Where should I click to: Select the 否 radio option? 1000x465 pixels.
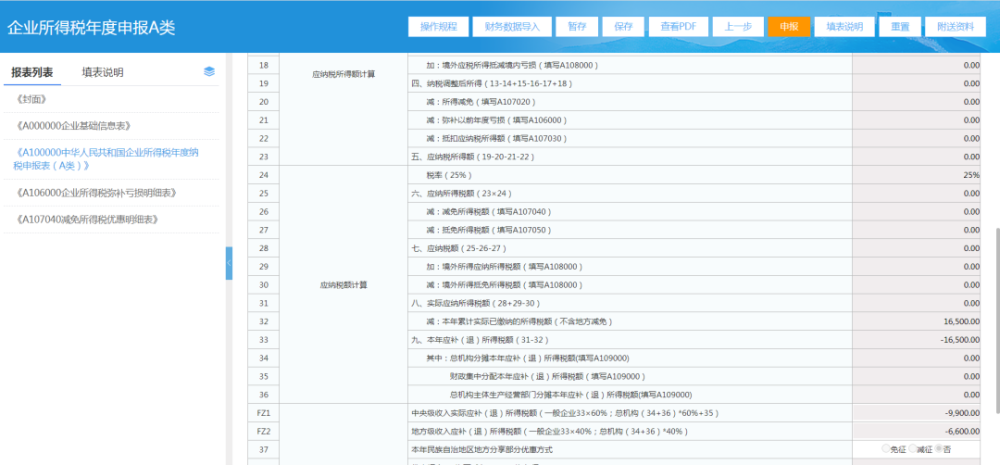(943, 449)
